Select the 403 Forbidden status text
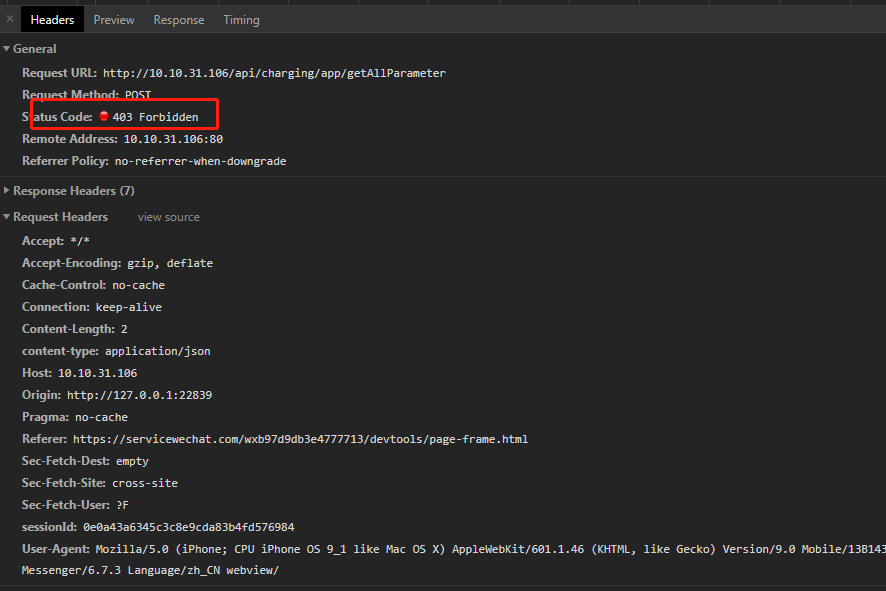 click(155, 117)
